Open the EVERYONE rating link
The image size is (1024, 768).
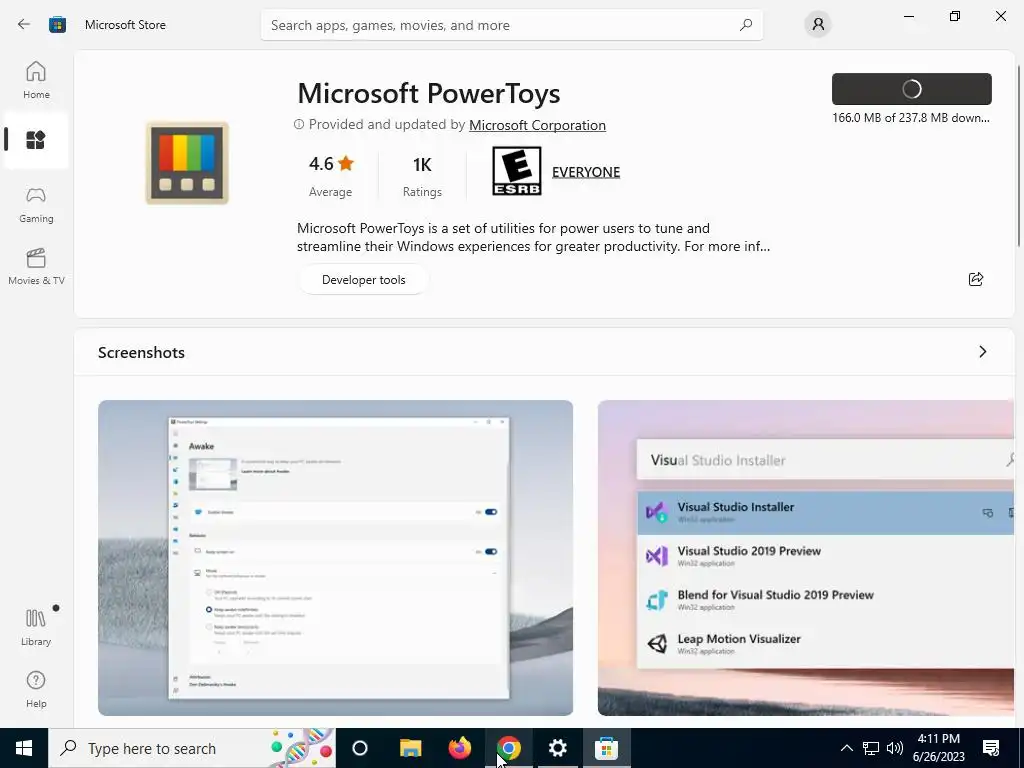click(x=586, y=172)
